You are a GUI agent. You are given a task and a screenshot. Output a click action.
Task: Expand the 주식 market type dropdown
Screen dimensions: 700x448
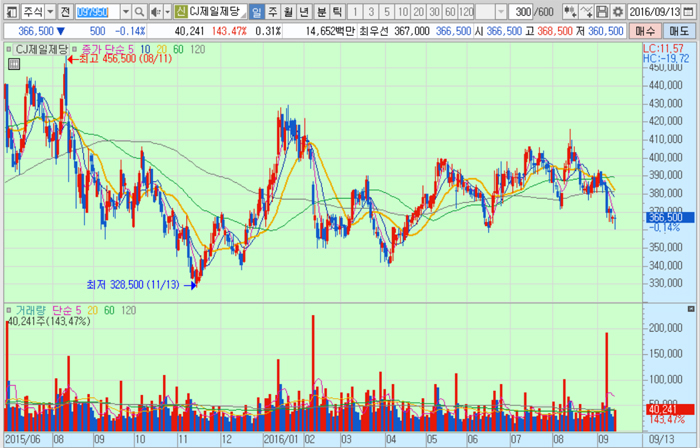pos(50,12)
